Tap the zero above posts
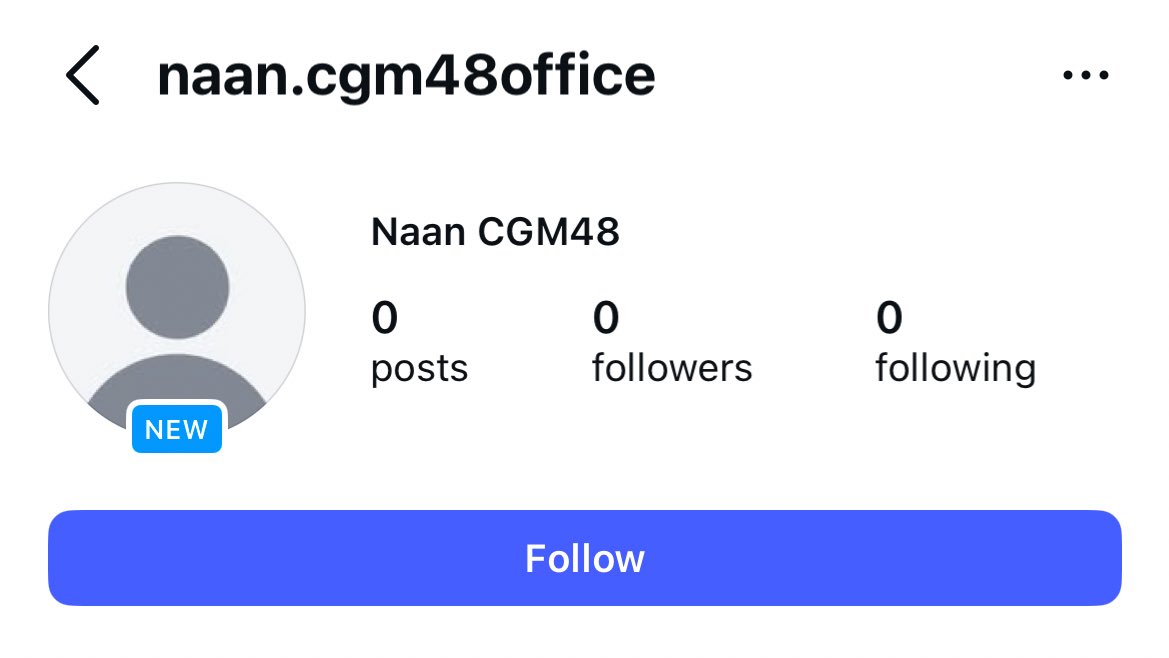The height and width of the screenshot is (658, 1169). point(385,319)
